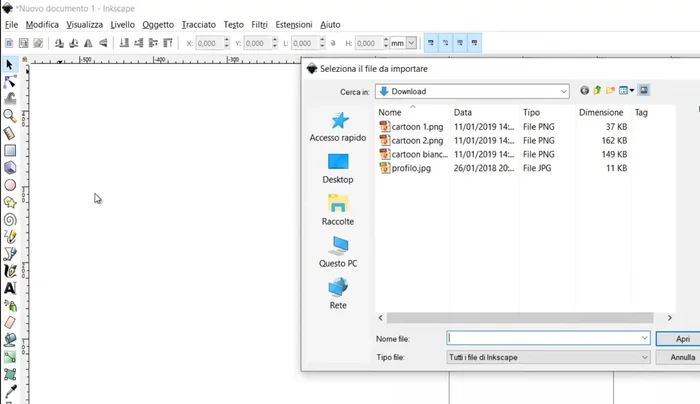The width and height of the screenshot is (700, 404).
Task: Go to Accesso rapido location
Action: tap(338, 127)
